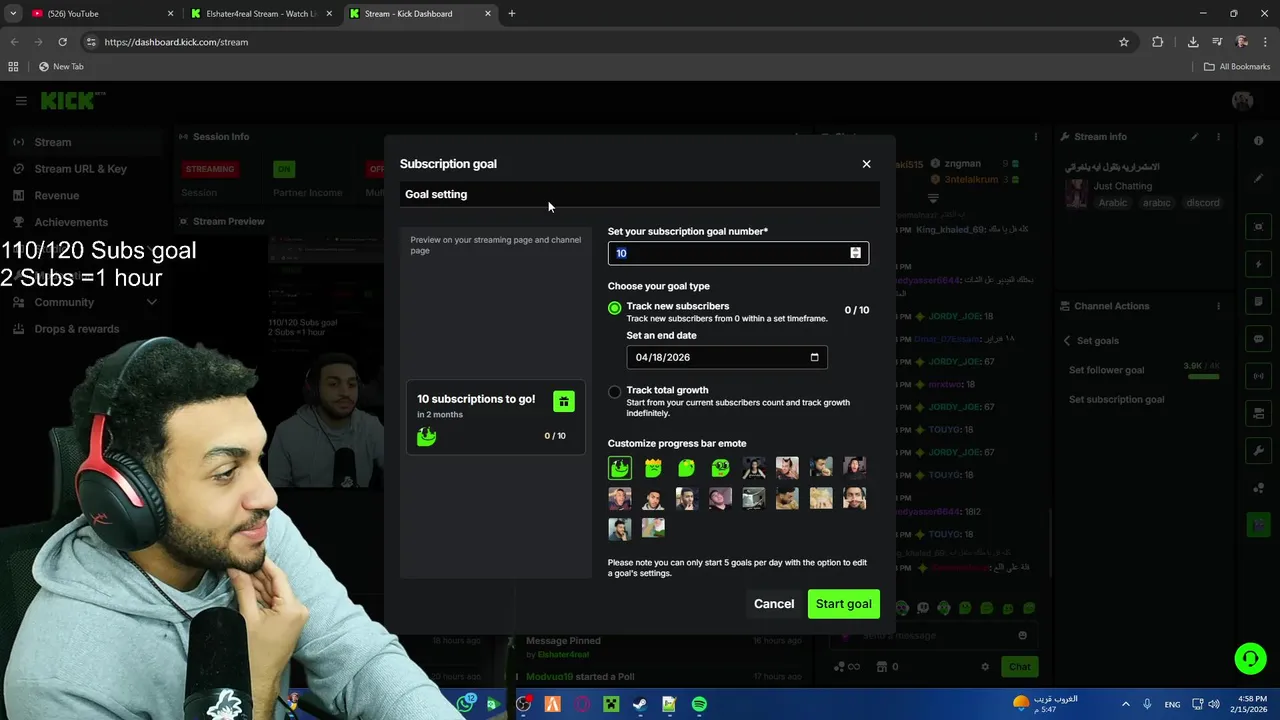The height and width of the screenshot is (720, 1280).
Task: Click the Chat send button
Action: click(1019, 667)
